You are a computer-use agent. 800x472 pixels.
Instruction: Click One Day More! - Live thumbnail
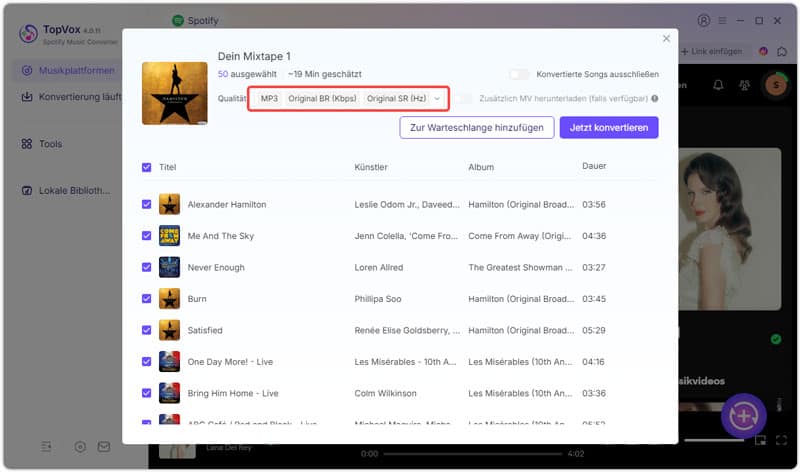point(169,361)
